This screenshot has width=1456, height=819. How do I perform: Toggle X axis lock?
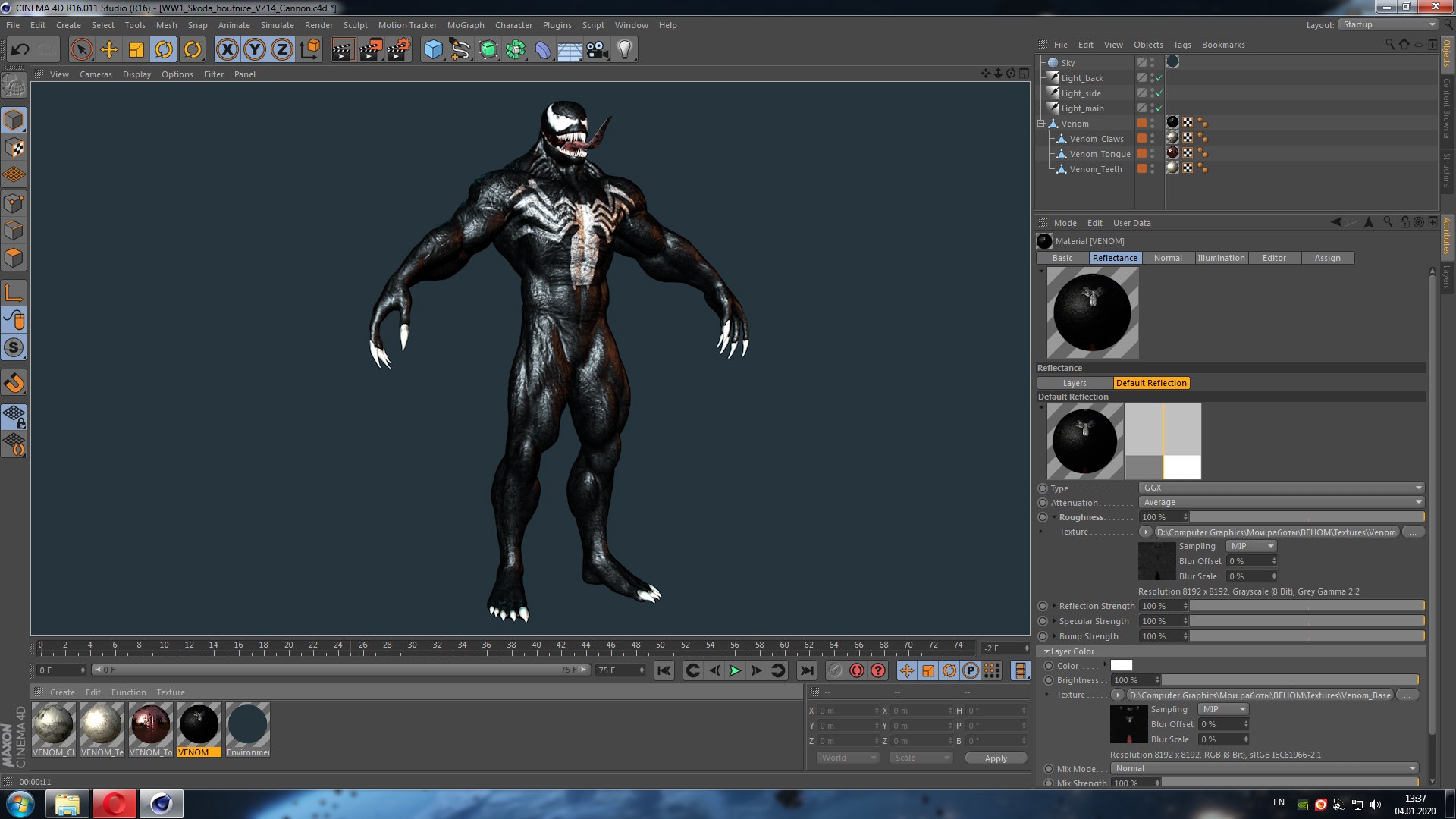click(x=227, y=50)
